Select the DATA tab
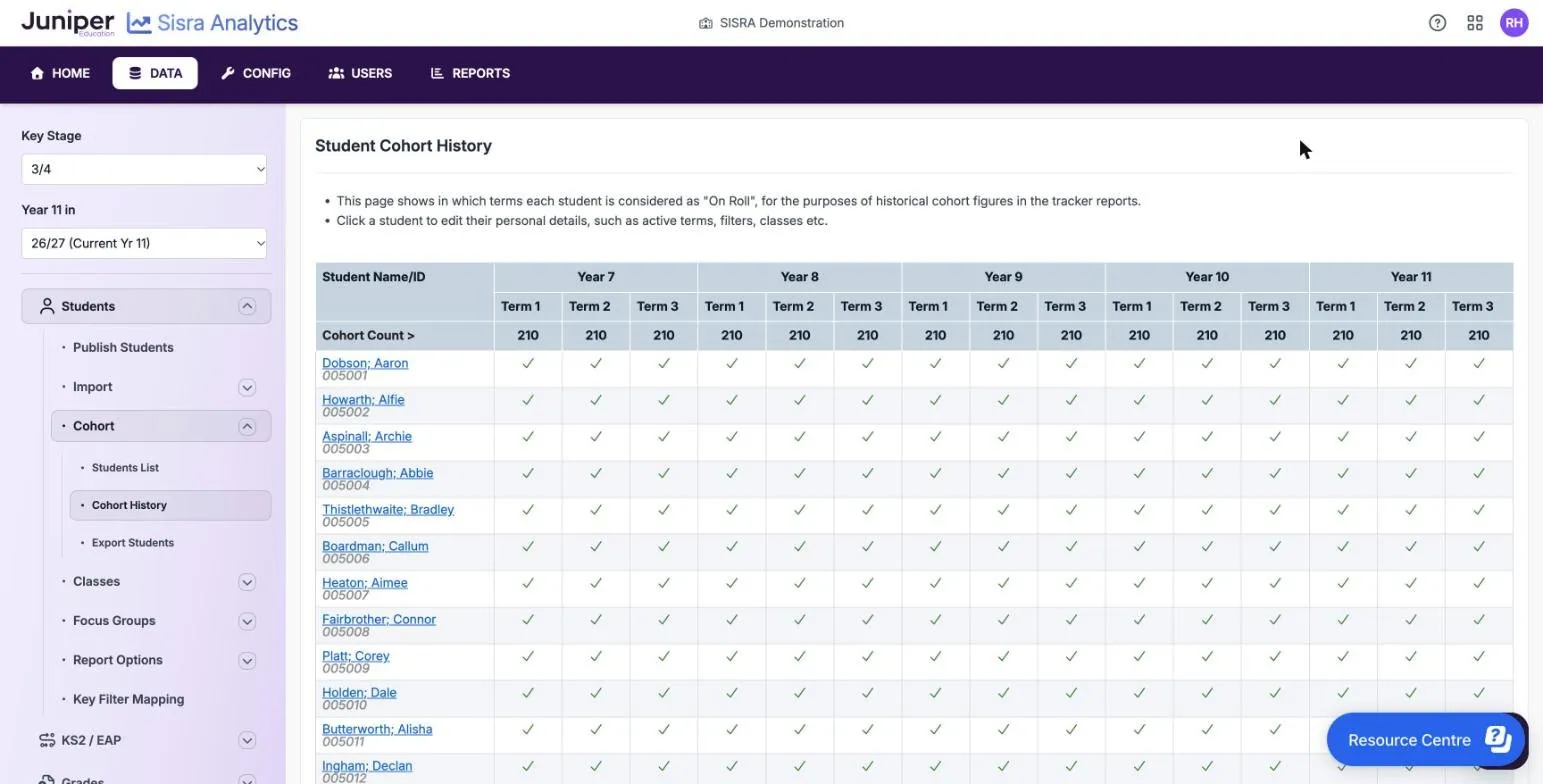 tap(155, 73)
